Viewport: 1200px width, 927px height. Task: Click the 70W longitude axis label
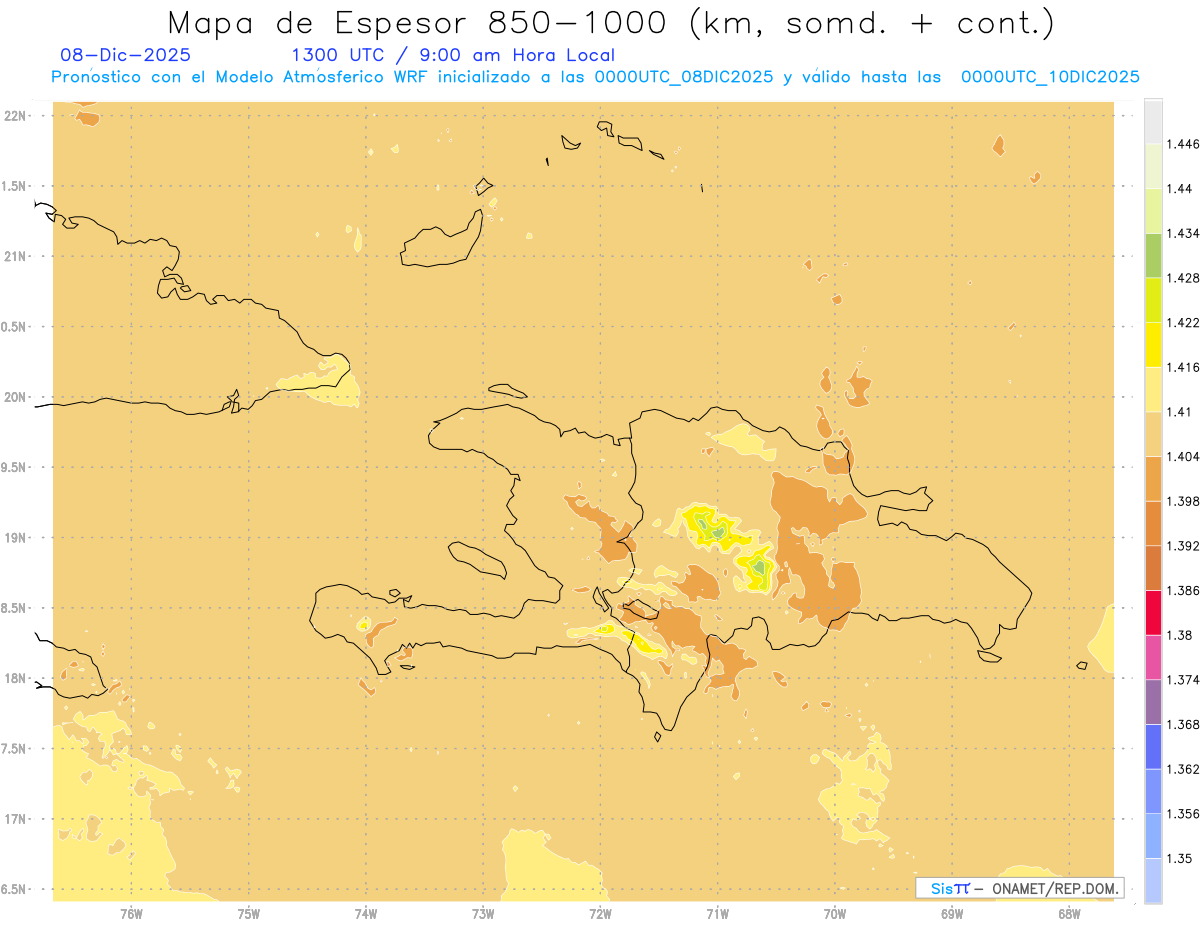click(x=834, y=914)
